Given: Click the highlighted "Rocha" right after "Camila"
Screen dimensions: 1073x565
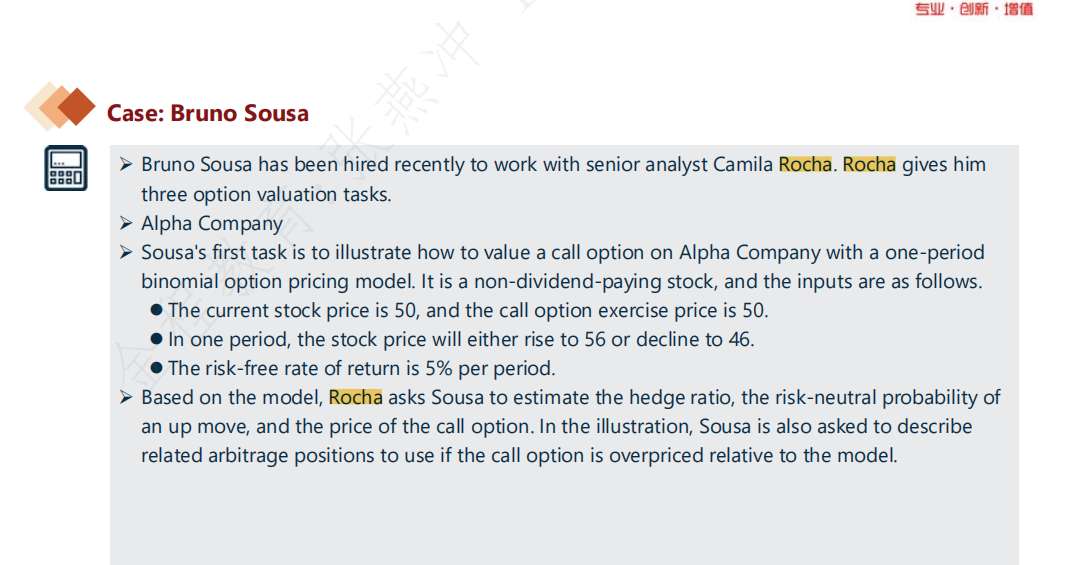Looking at the screenshot, I should 804,165.
